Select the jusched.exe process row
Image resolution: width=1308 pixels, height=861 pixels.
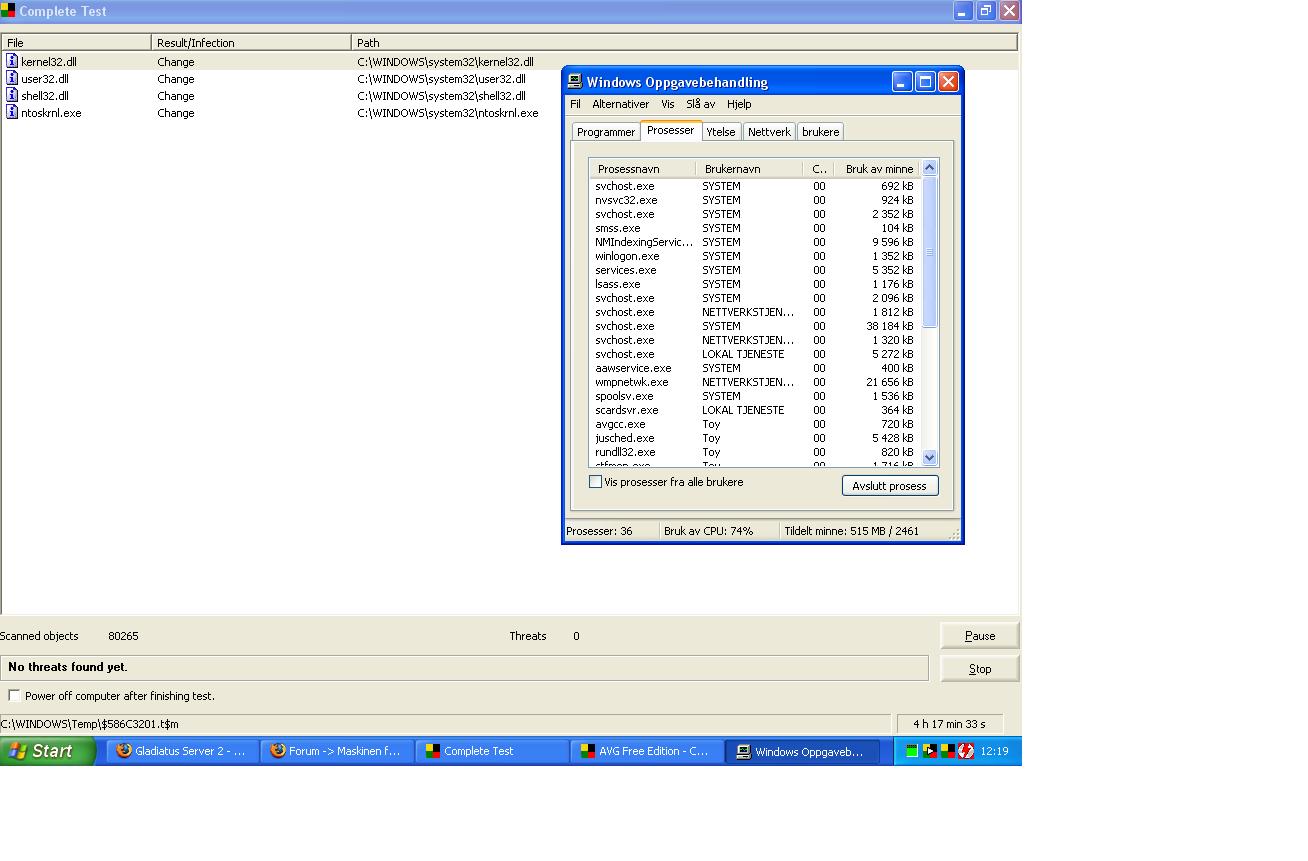click(x=754, y=438)
